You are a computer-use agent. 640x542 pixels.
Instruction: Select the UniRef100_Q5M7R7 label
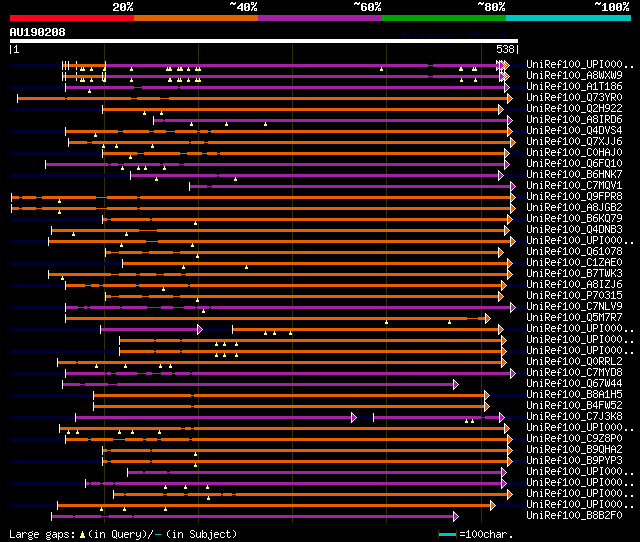[574, 318]
